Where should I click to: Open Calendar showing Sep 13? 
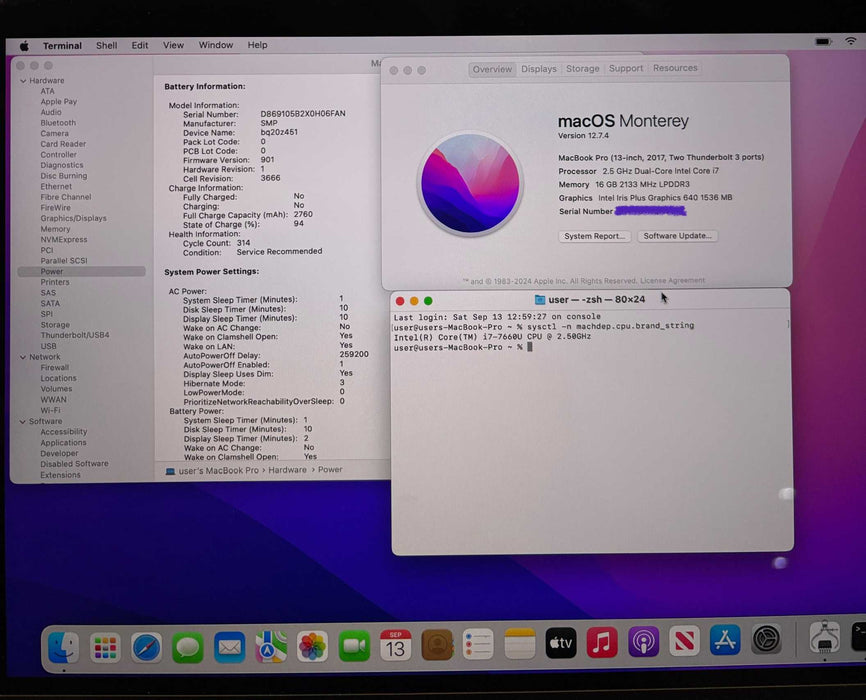(395, 645)
